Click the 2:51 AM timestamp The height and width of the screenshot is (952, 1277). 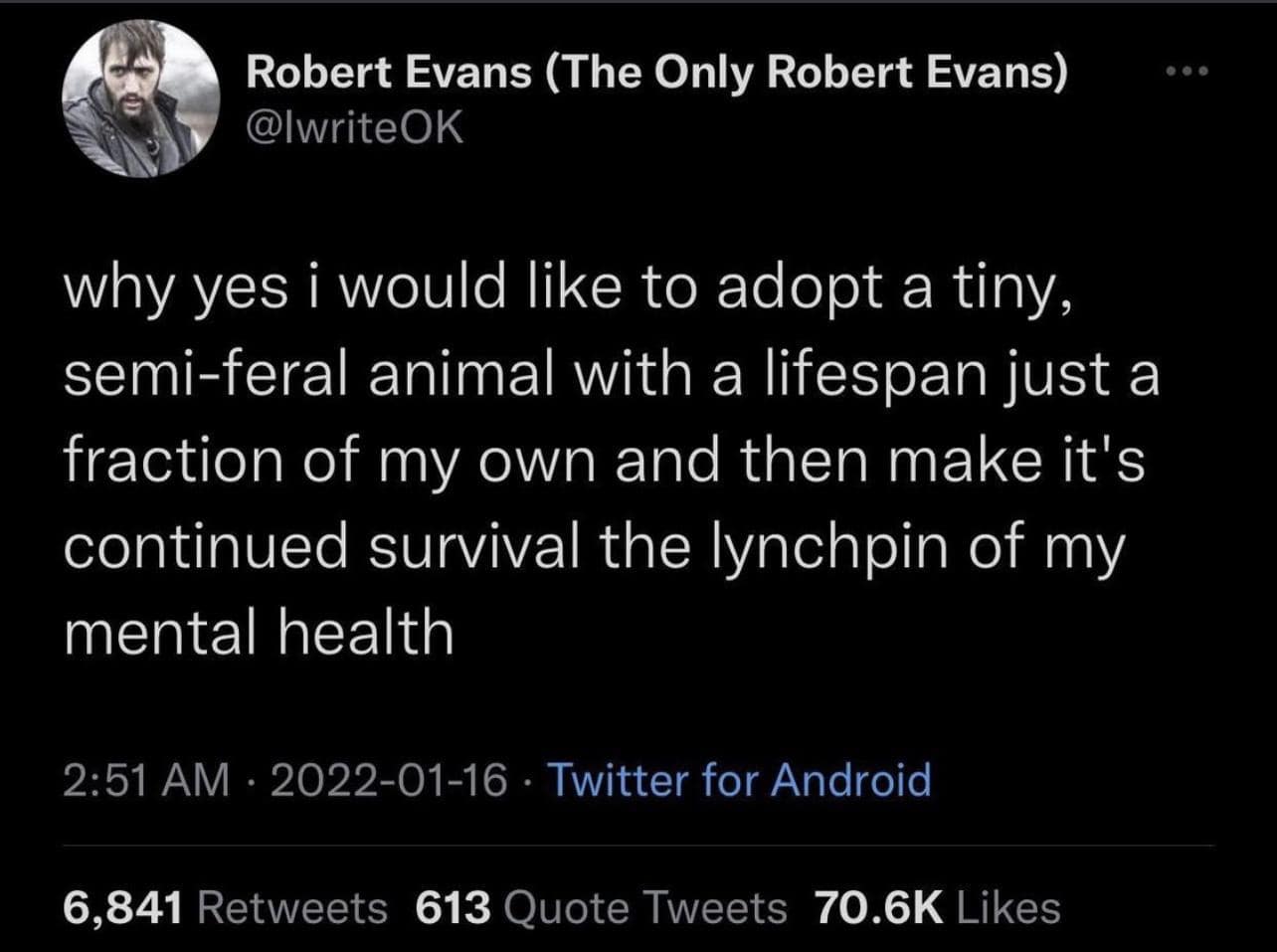pos(145,779)
